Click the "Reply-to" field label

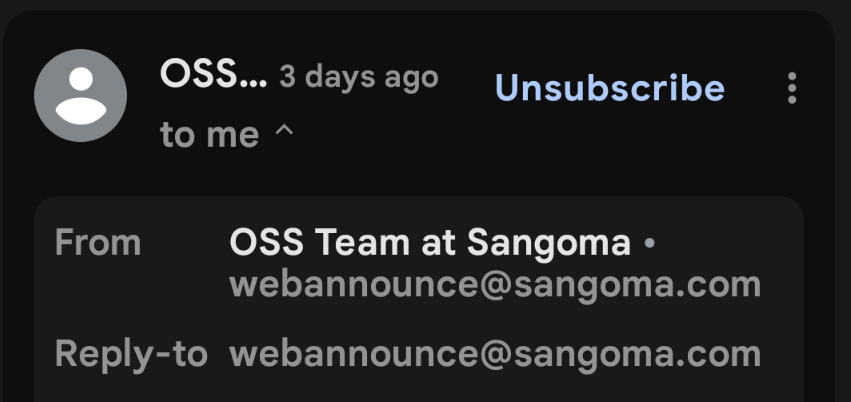(x=131, y=353)
